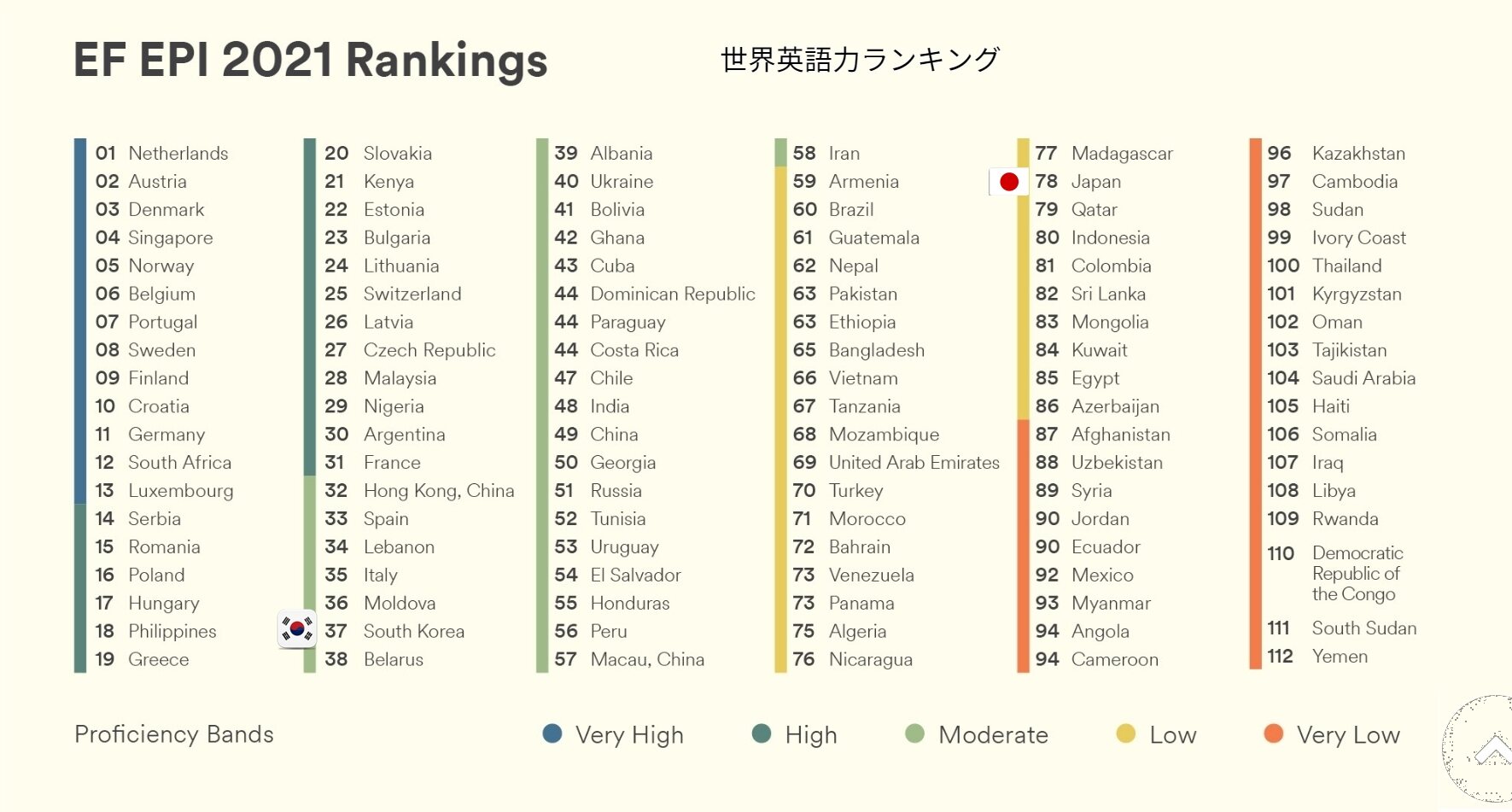The image size is (1512, 812).
Task: Click the orange Very Low legend dot
Action: (1273, 733)
